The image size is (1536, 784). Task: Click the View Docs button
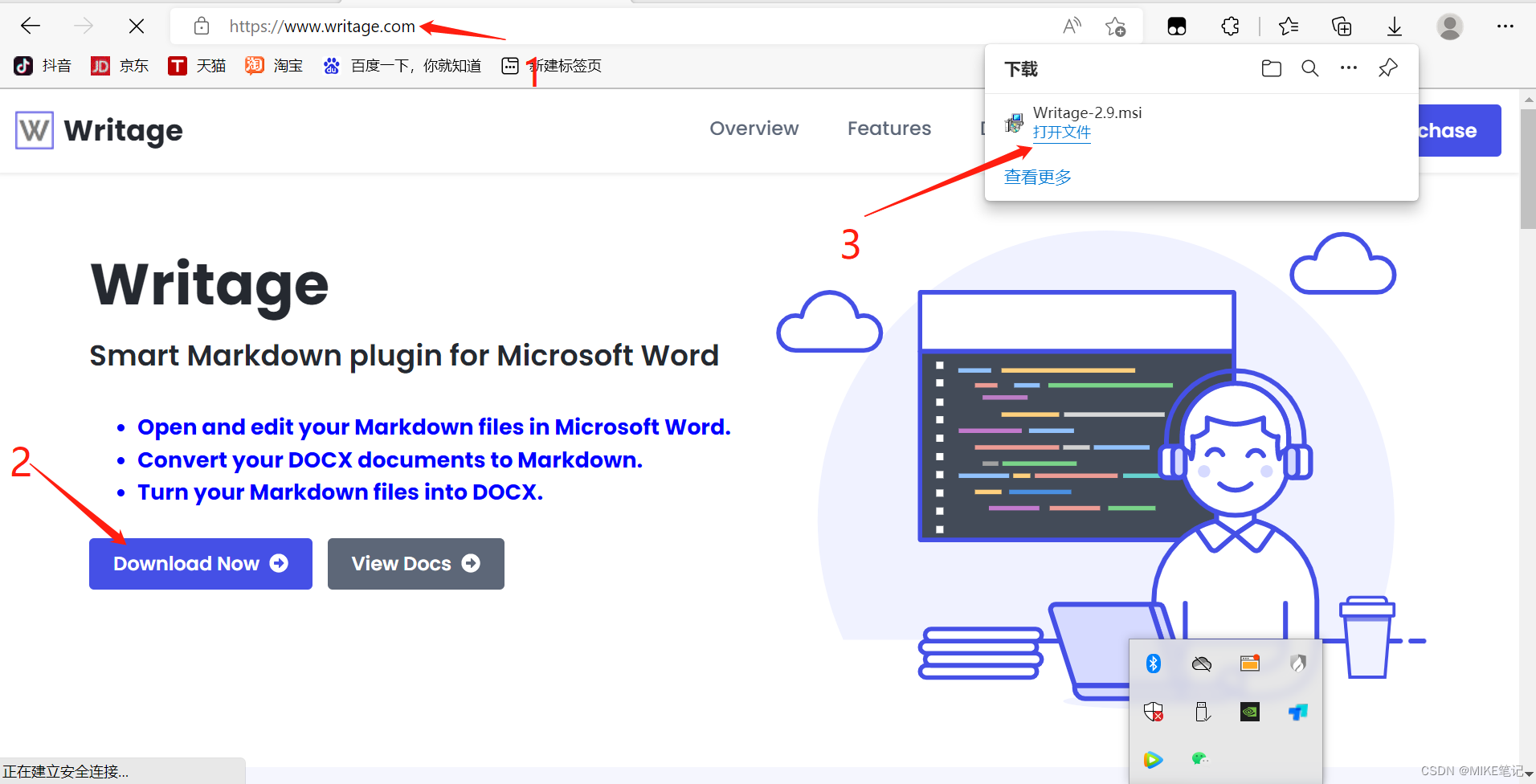[416, 564]
